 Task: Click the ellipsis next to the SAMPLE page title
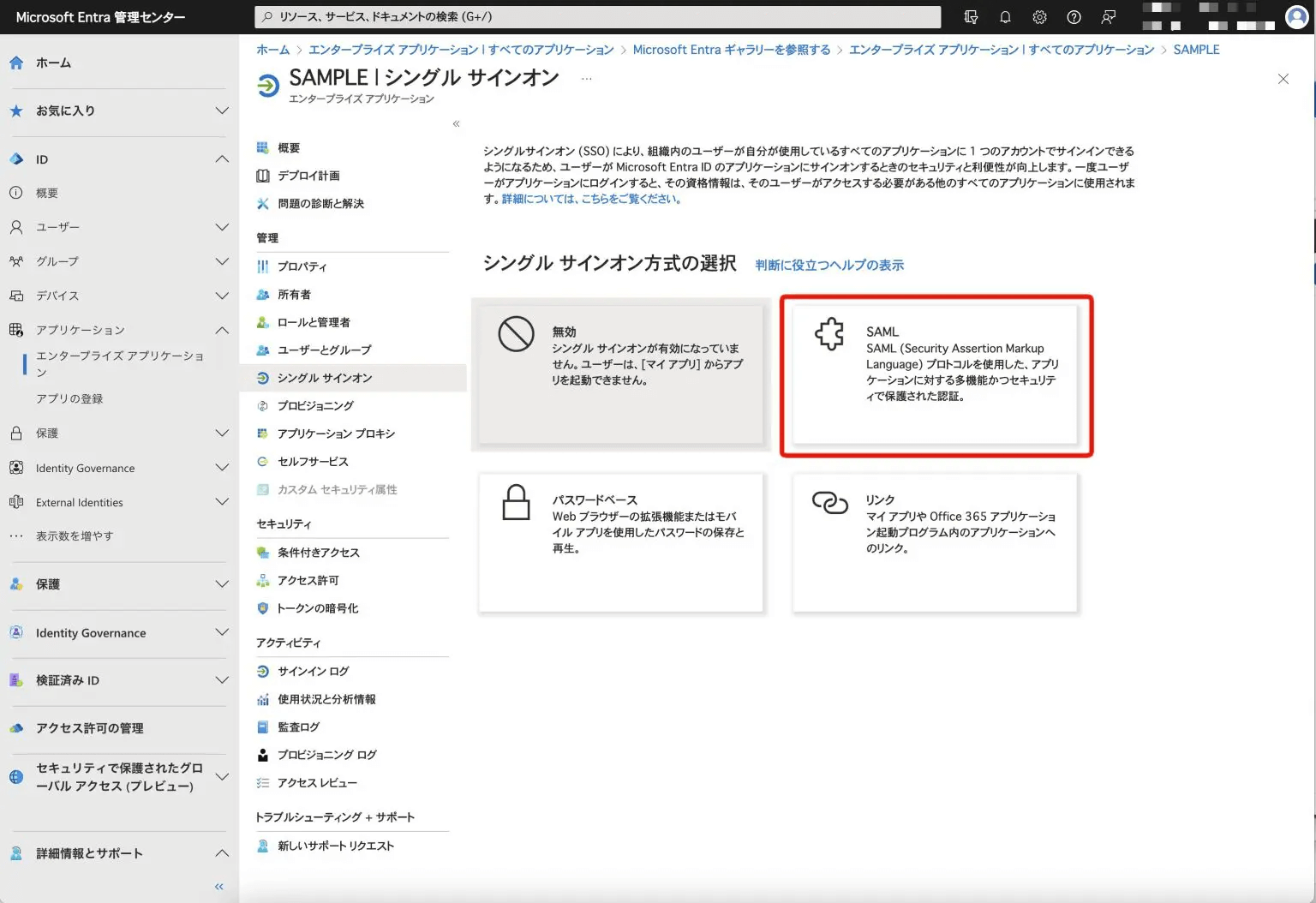[586, 79]
